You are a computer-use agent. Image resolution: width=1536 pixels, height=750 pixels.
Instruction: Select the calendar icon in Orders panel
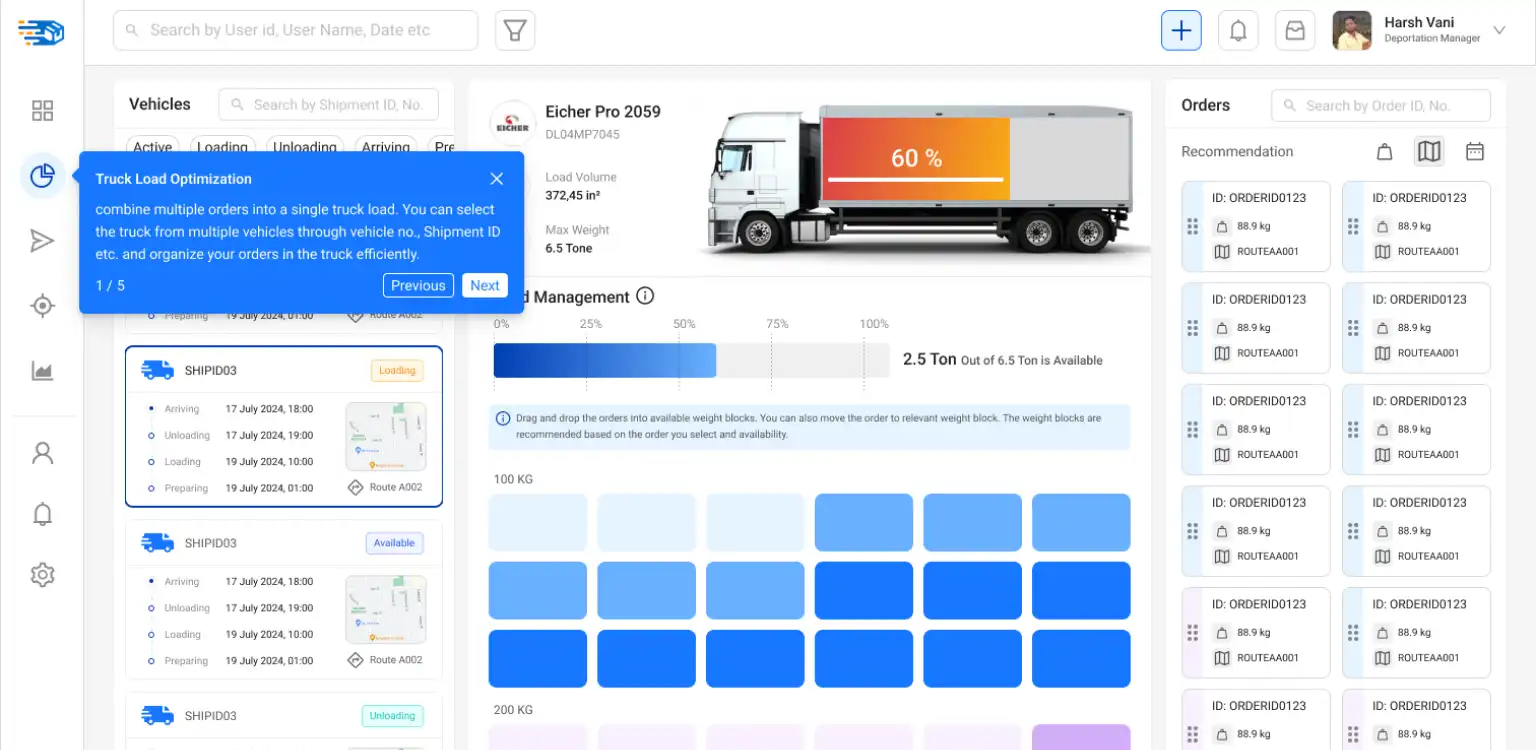pyautogui.click(x=1474, y=151)
